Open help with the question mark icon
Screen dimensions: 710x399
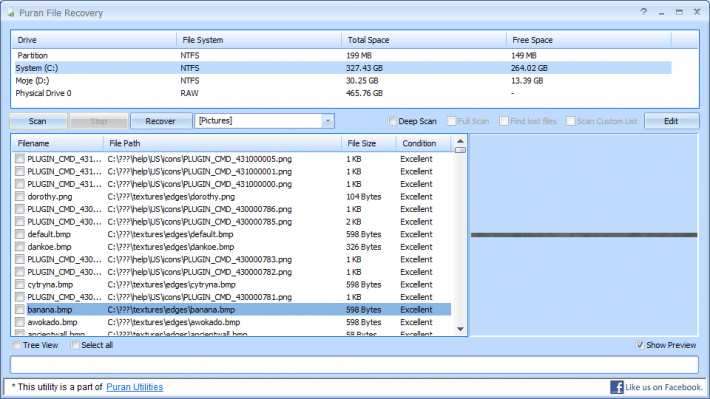pos(643,12)
